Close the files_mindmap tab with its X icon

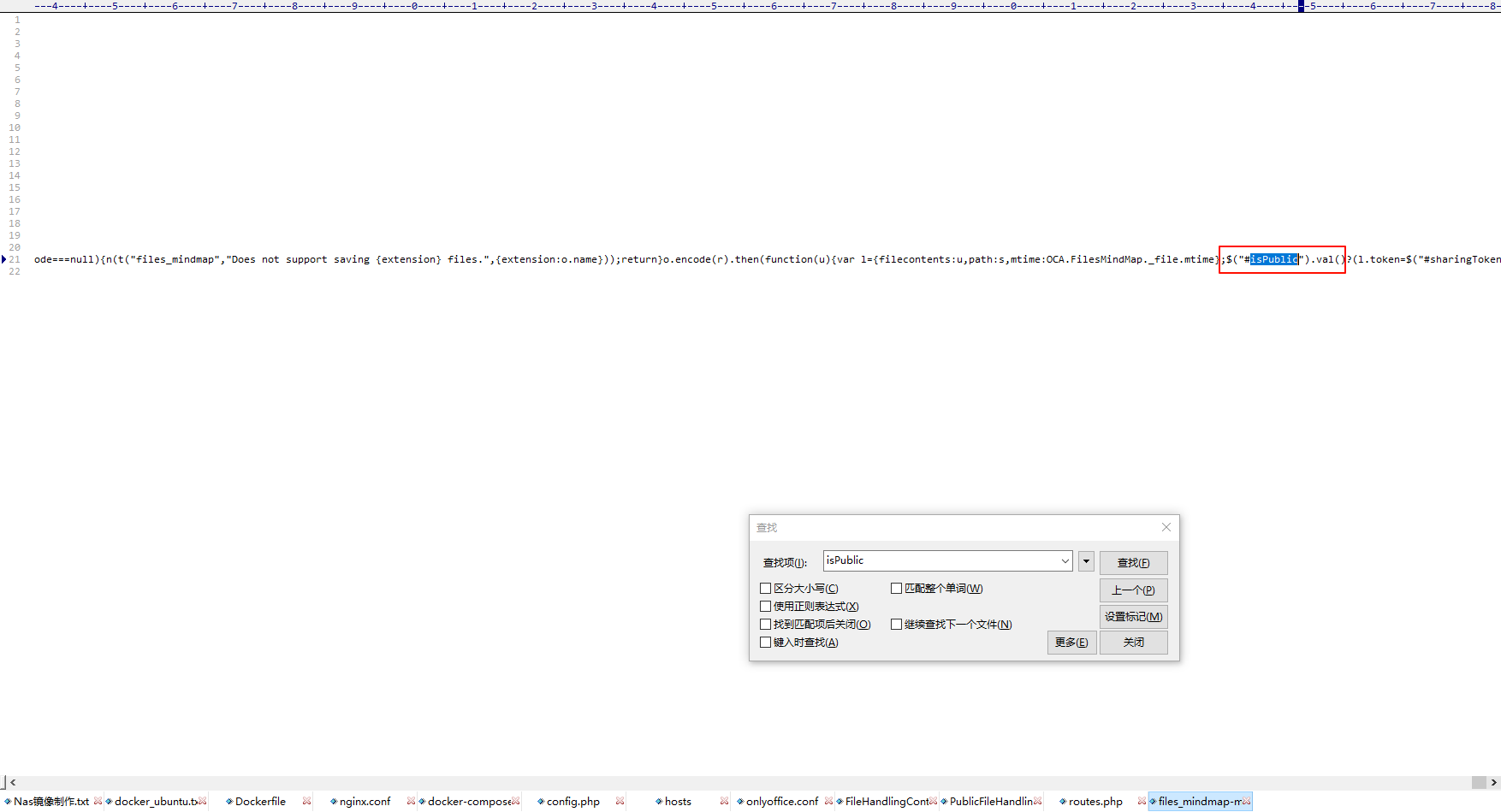(x=1247, y=802)
